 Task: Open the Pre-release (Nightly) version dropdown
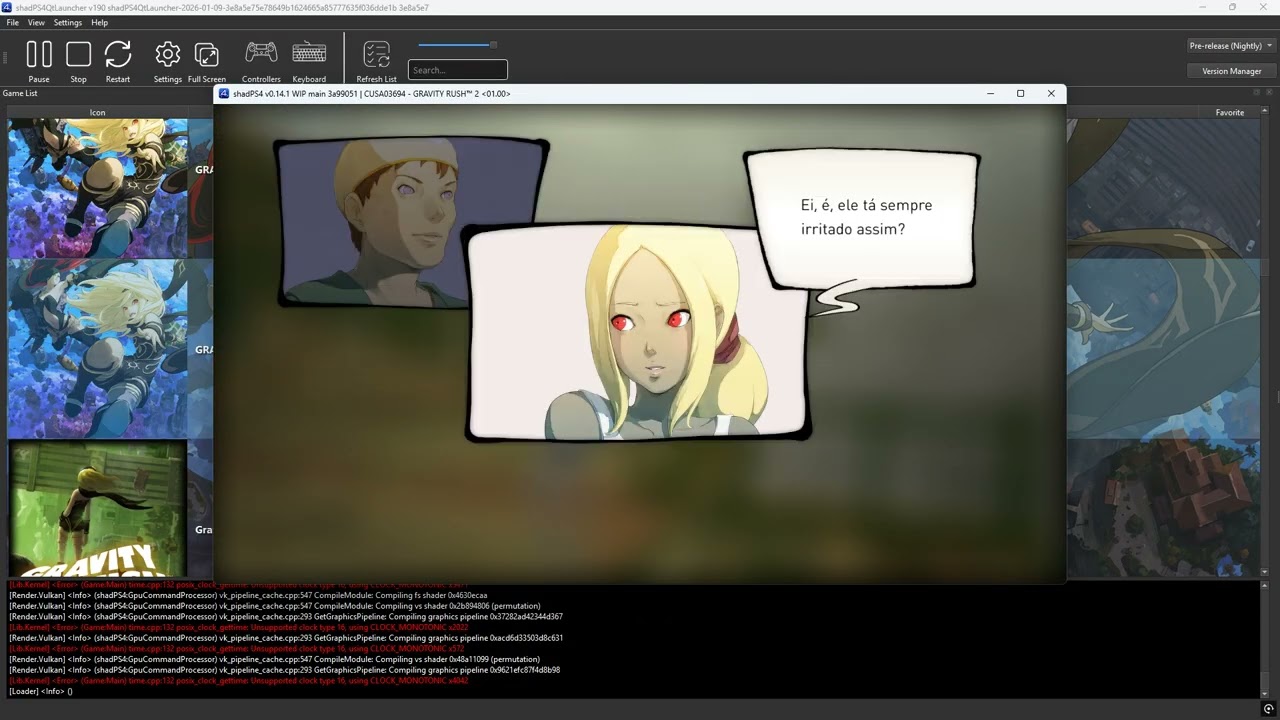[1230, 46]
